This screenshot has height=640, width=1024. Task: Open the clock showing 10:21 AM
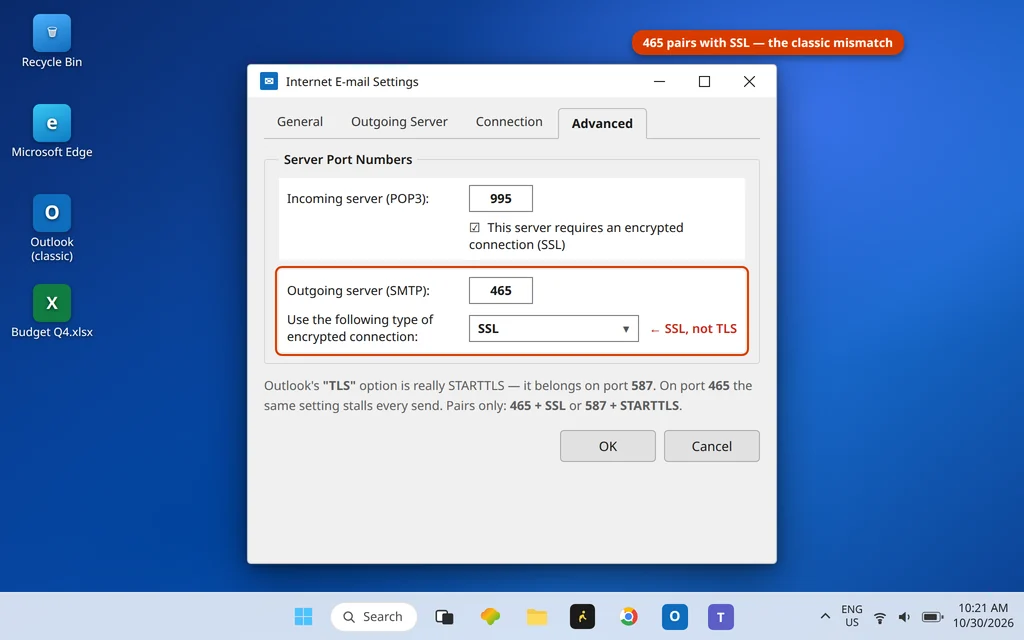click(x=983, y=616)
